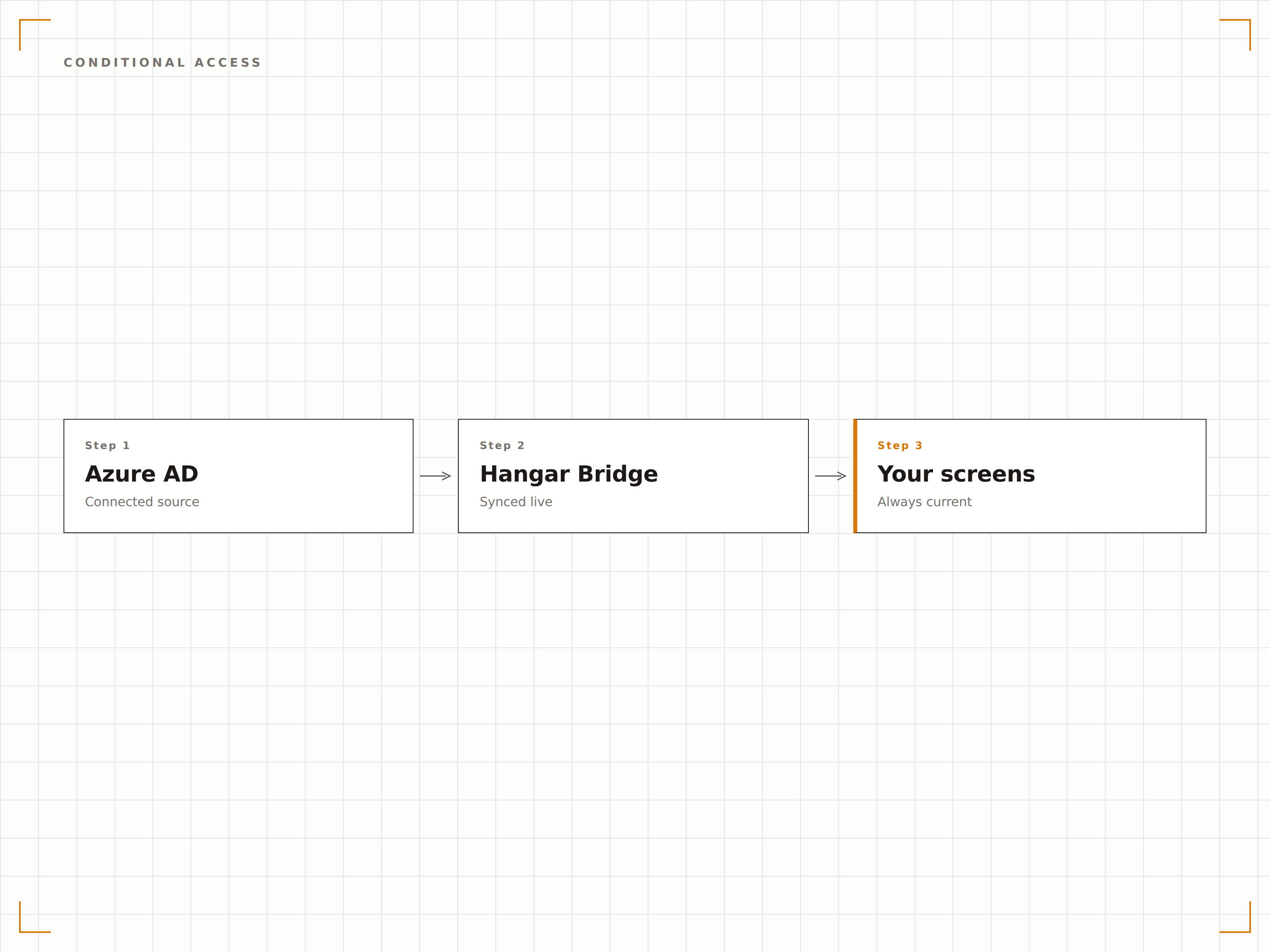Click the CONDITIONAL ACCESS heading
Screen dimensions: 1270x952
pyautogui.click(x=162, y=63)
